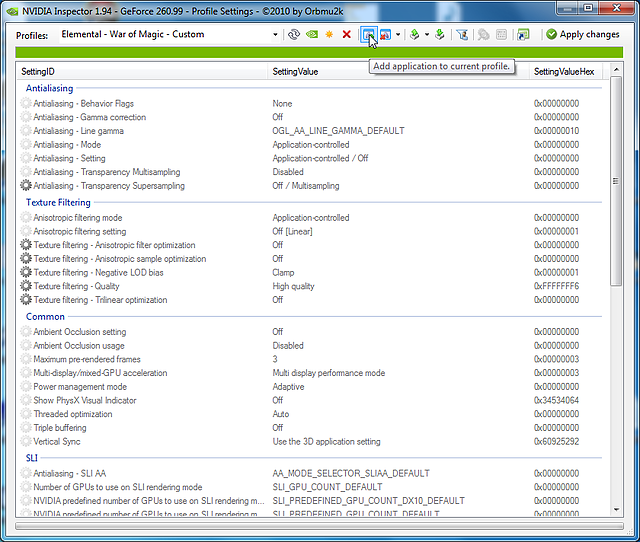640x542 pixels.
Task: Click faded gear beside Antialiasing - Behavior Flags
Action: pyautogui.click(x=26, y=104)
